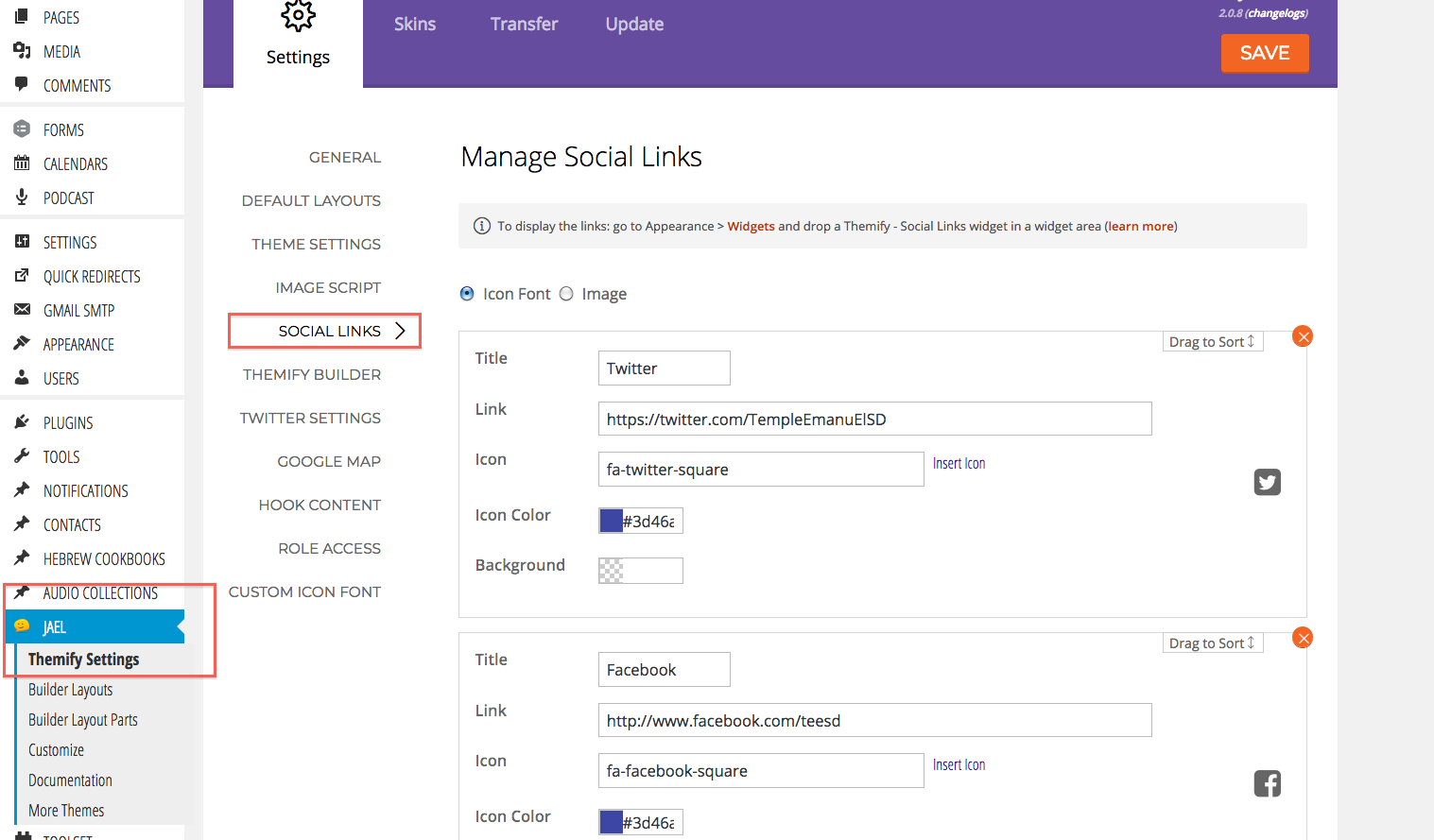Open the Twitter Icon Color swatch
The image size is (1434, 840).
tap(612, 521)
